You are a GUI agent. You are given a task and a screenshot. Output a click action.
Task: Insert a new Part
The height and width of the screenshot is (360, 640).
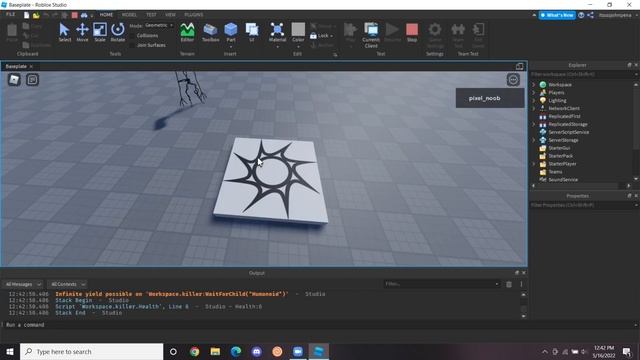(231, 32)
